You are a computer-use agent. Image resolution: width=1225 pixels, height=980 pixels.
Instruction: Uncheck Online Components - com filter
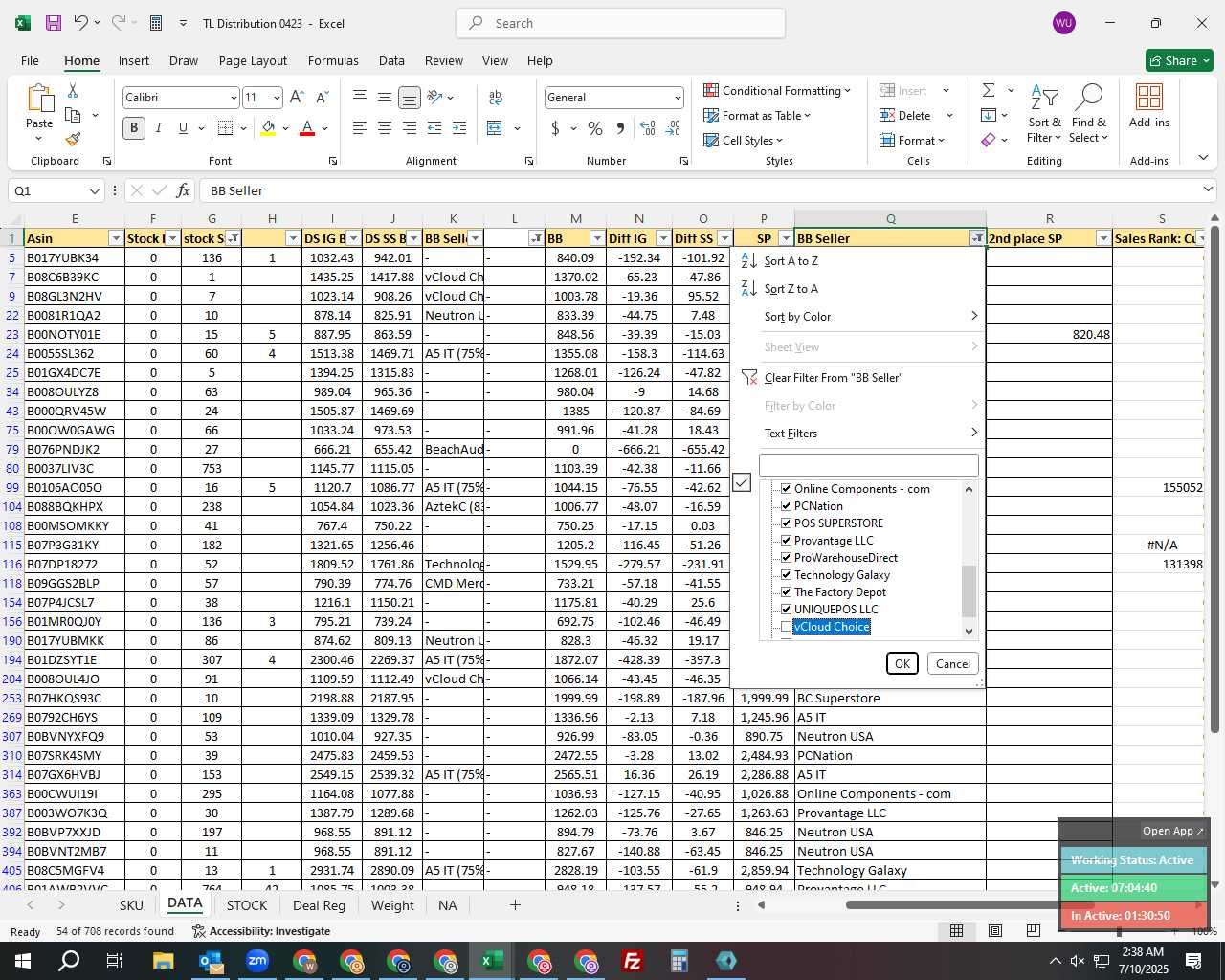pyautogui.click(x=787, y=489)
